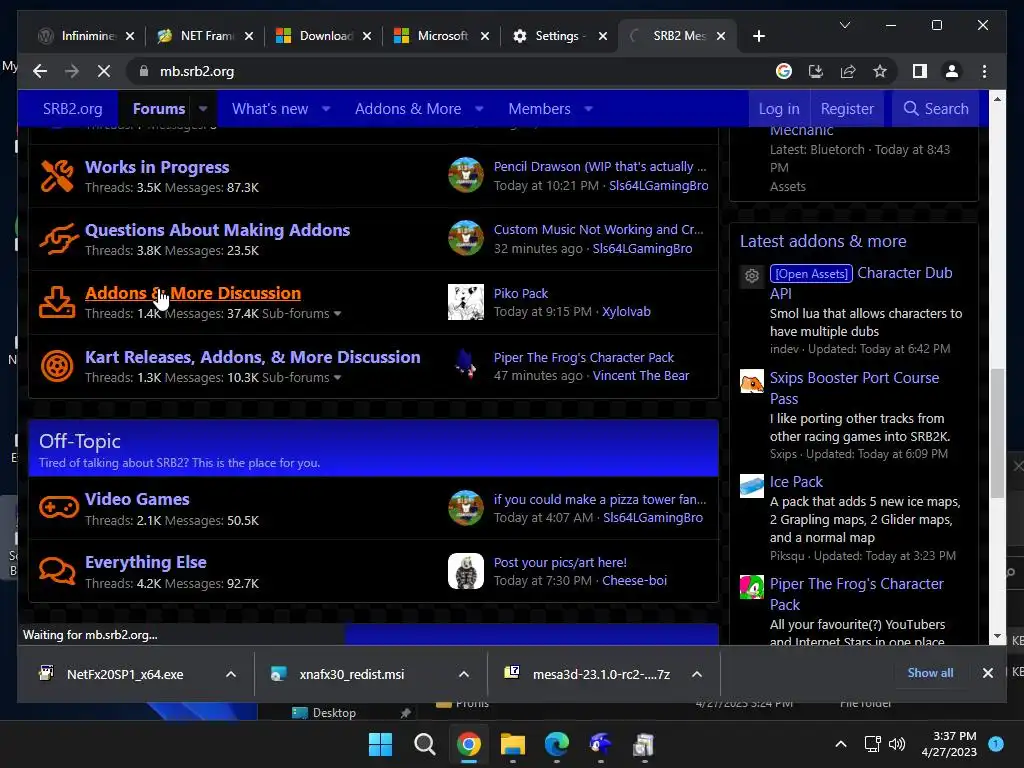Go back to the previous page

(40, 71)
